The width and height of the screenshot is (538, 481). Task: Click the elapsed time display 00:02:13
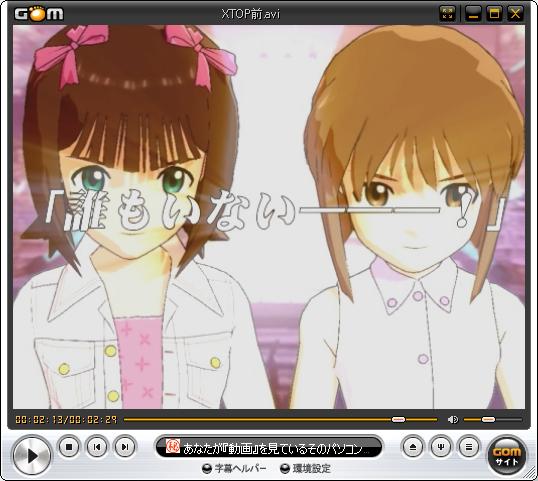[x=38, y=420]
